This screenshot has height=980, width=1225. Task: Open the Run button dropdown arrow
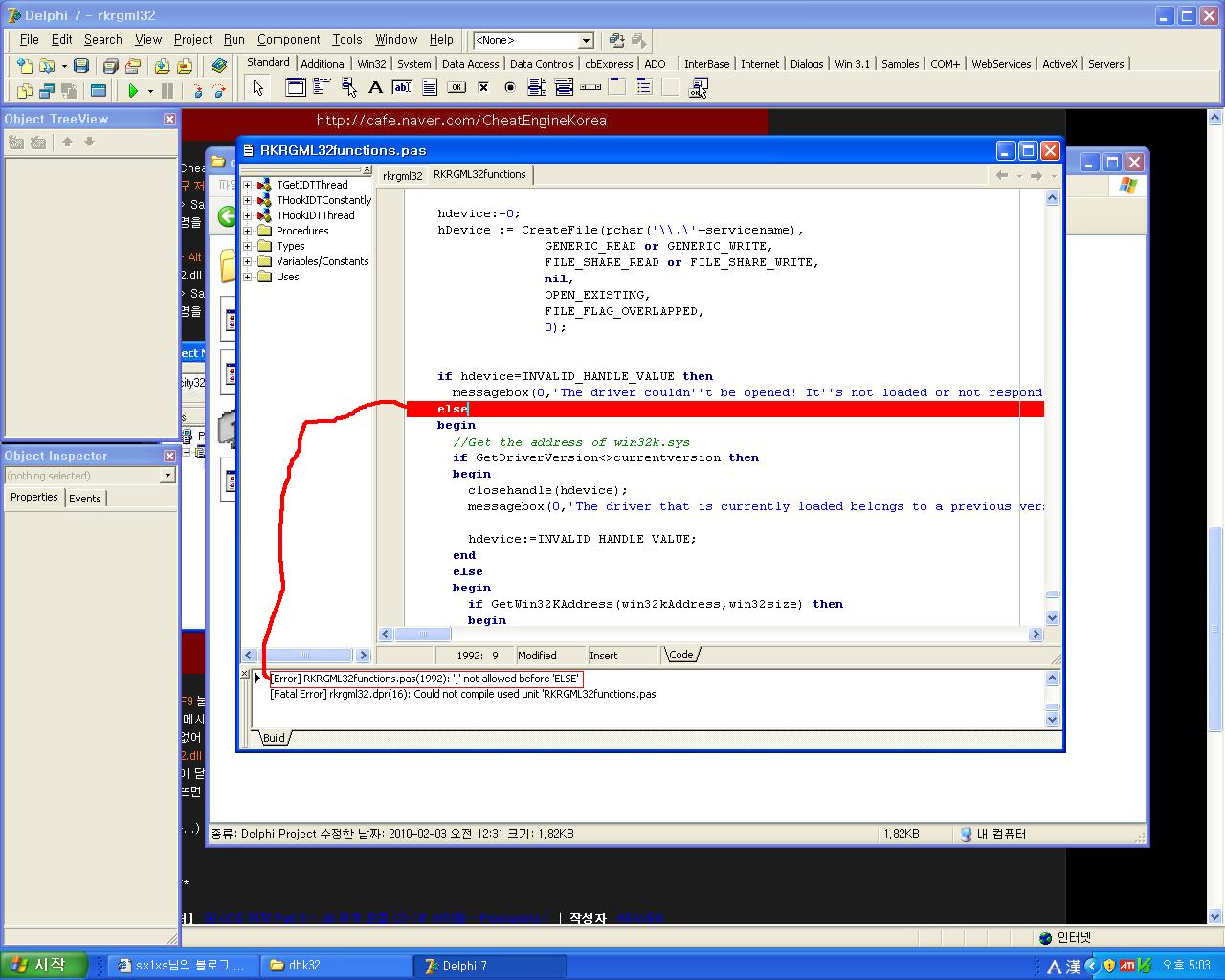click(x=150, y=91)
